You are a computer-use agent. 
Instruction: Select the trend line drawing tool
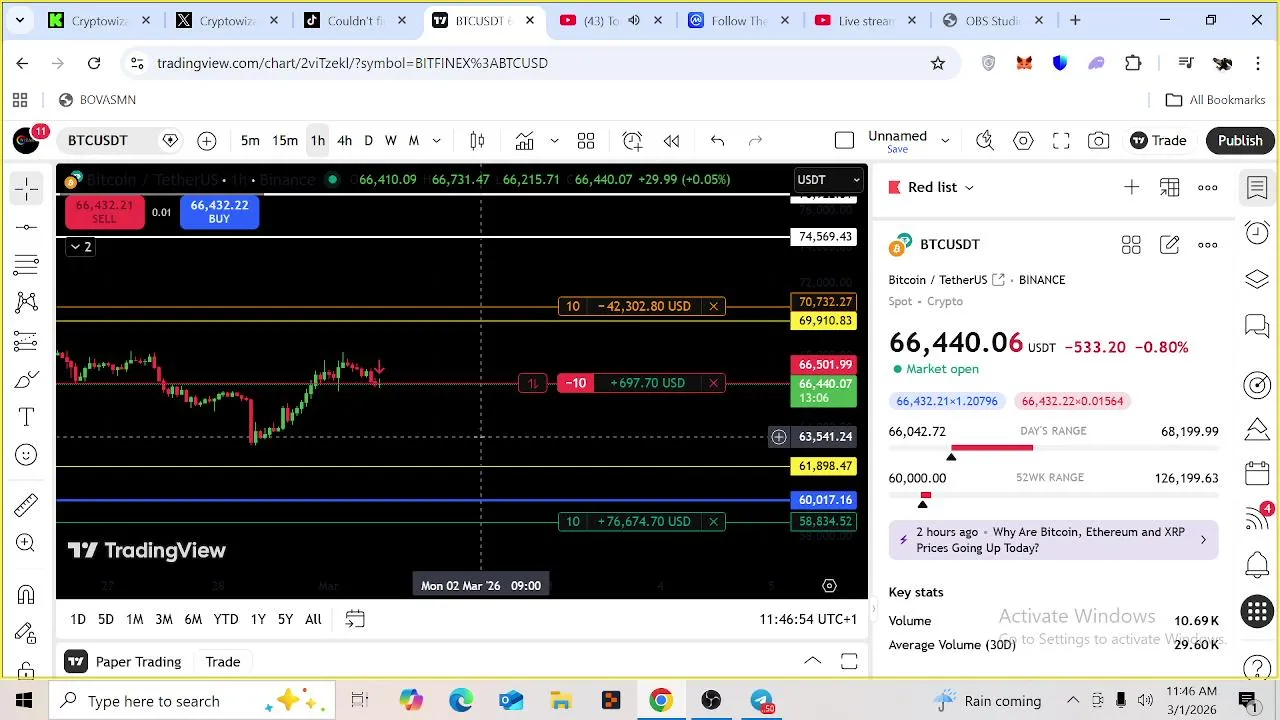pos(27,227)
